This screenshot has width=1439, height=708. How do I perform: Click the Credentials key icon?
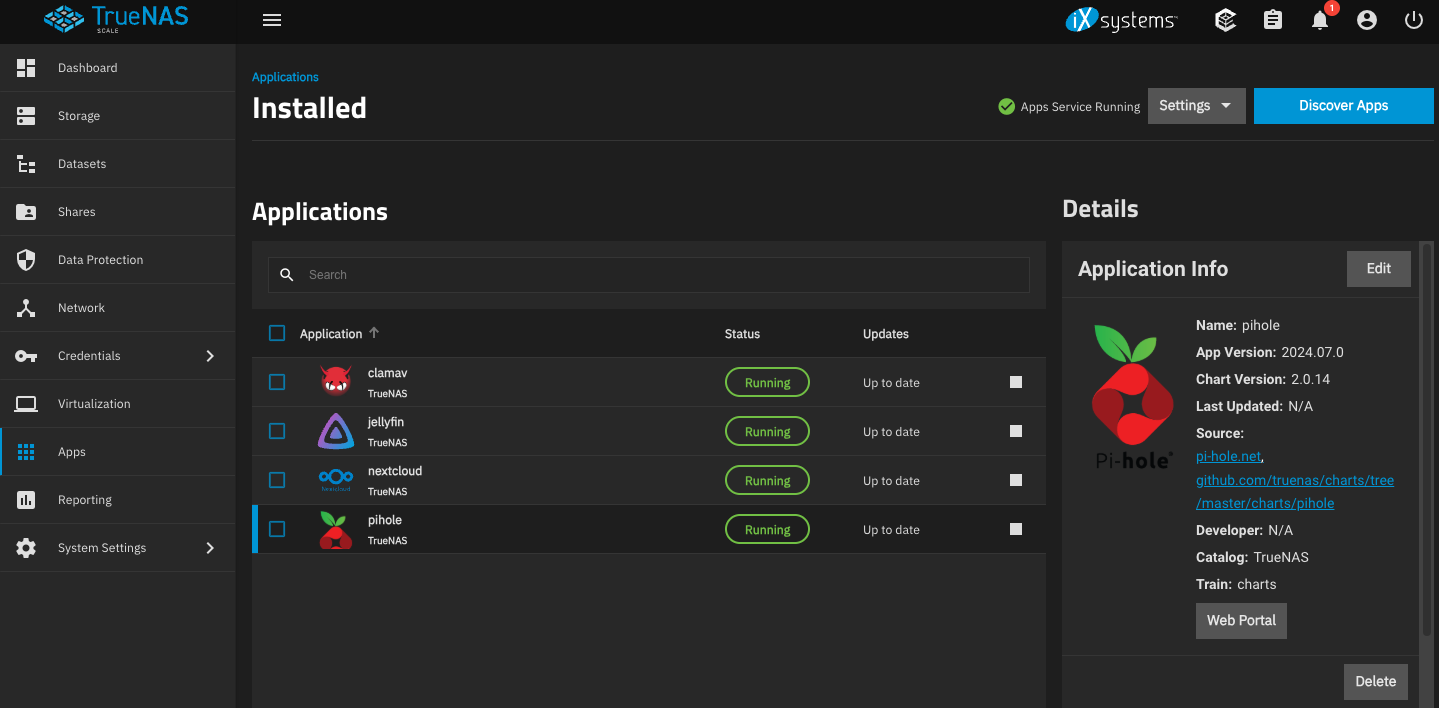26,356
